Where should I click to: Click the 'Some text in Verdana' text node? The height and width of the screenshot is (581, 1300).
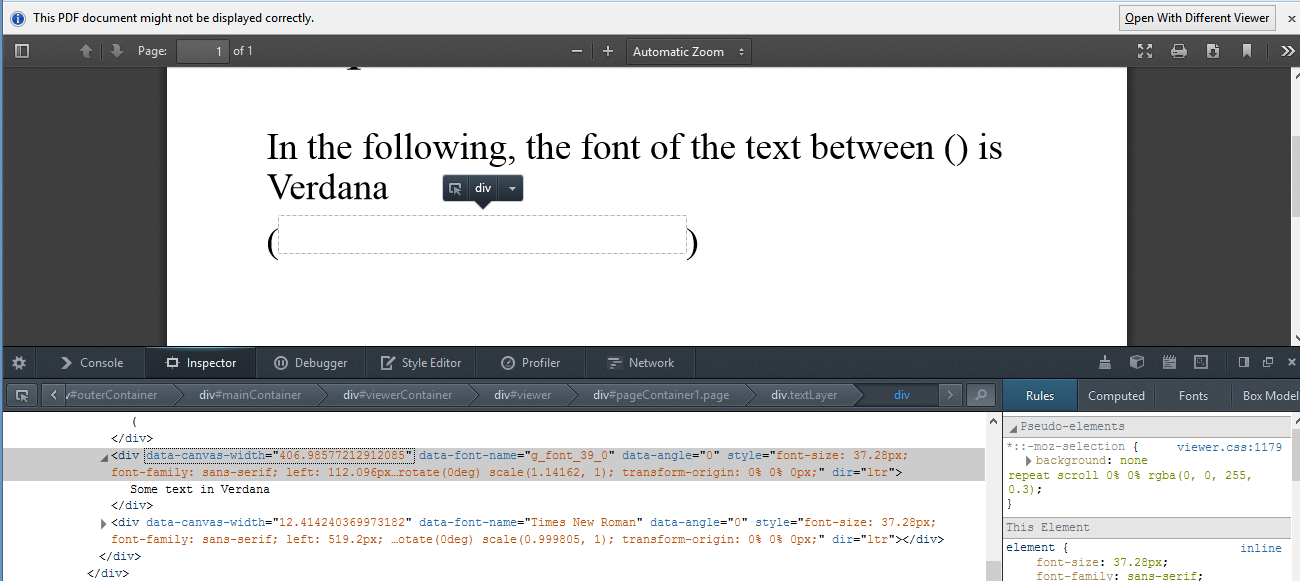(200, 489)
